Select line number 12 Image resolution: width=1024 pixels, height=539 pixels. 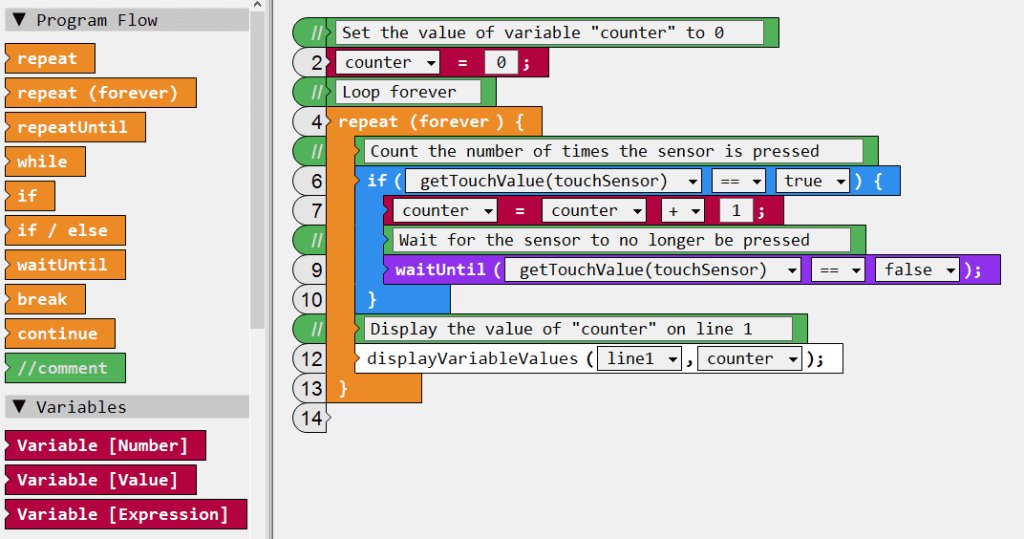pyautogui.click(x=310, y=359)
